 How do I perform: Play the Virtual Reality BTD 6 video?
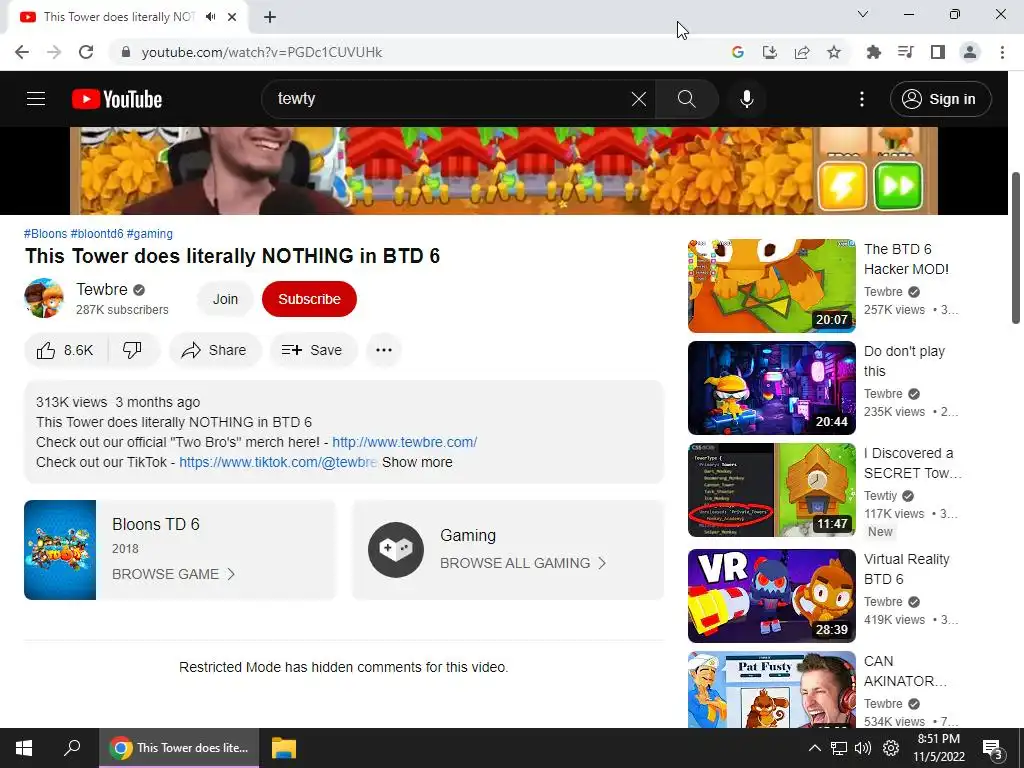click(771, 596)
